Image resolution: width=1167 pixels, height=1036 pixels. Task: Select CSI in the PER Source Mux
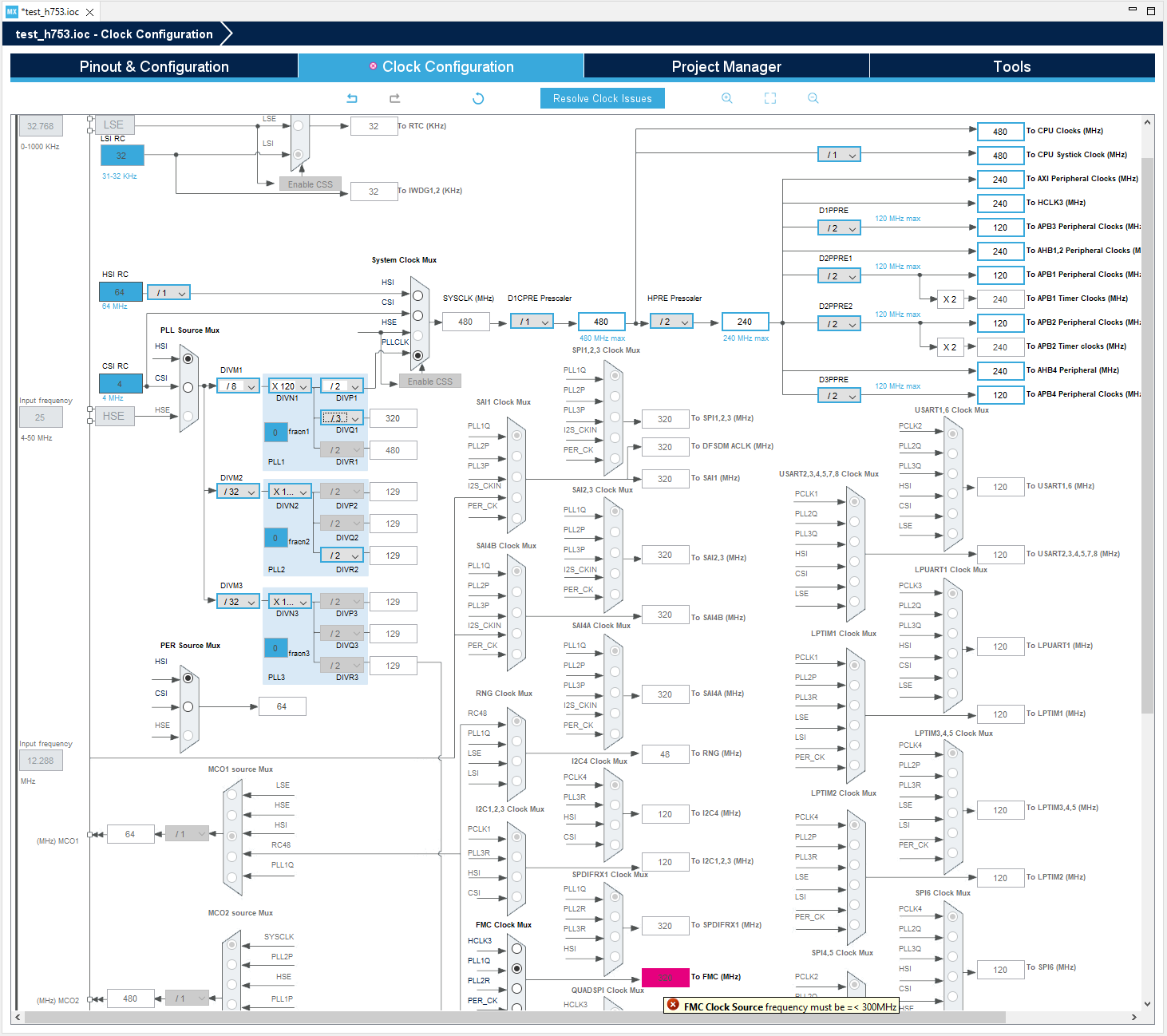[x=188, y=706]
